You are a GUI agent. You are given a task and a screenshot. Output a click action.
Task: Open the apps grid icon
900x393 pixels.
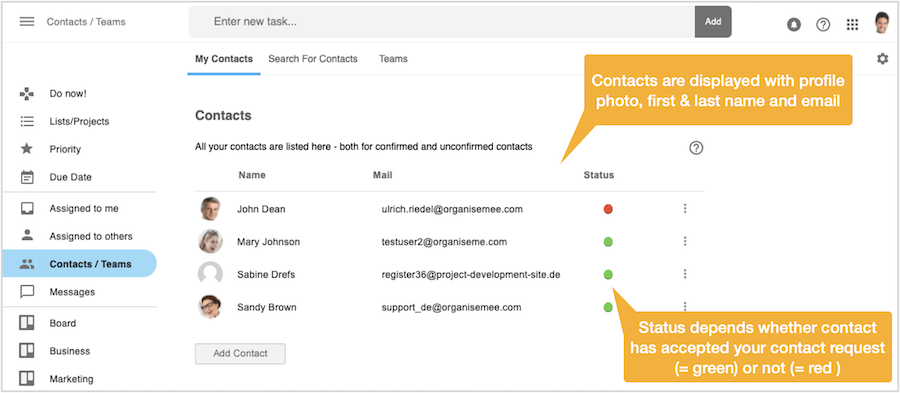point(852,25)
